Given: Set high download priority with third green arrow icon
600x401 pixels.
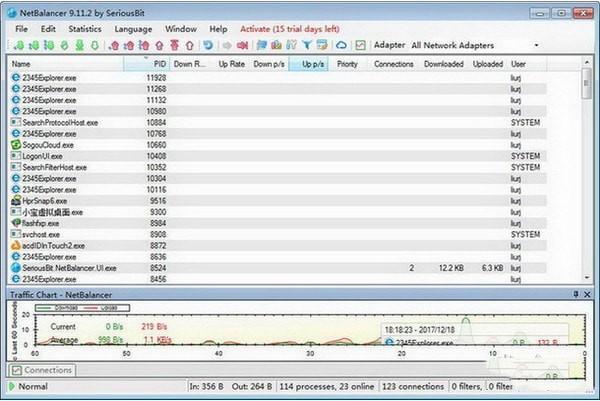Looking at the screenshot, I should pyautogui.click(x=49, y=46).
